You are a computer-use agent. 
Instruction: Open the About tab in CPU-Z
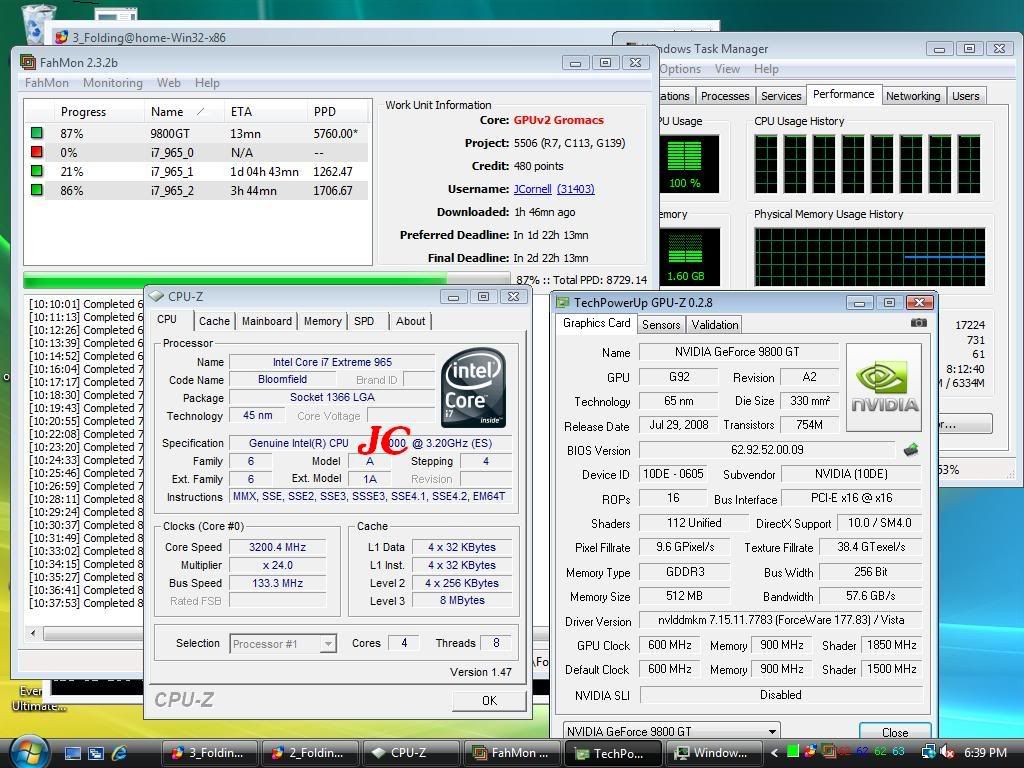pyautogui.click(x=410, y=321)
